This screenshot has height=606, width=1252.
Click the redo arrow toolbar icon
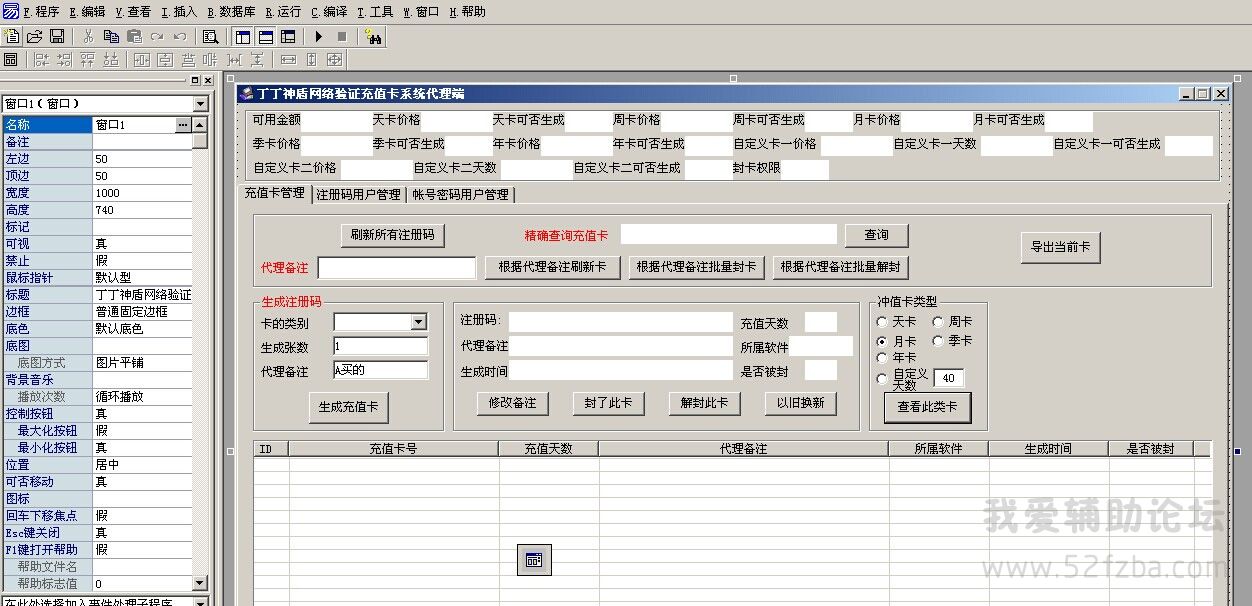coord(157,36)
